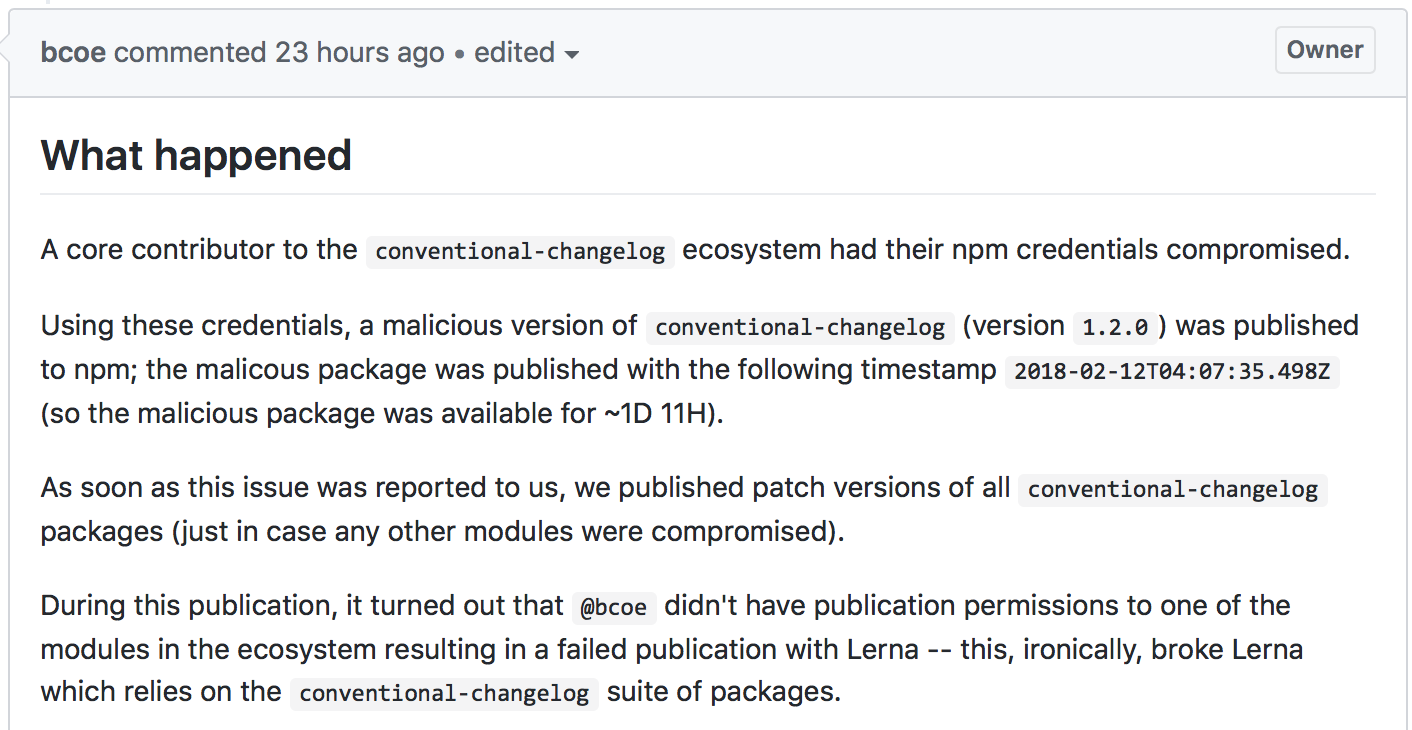This screenshot has height=730, width=1412.
Task: Click conventional-changelog in the patch versions sentence
Action: pyautogui.click(x=1172, y=490)
